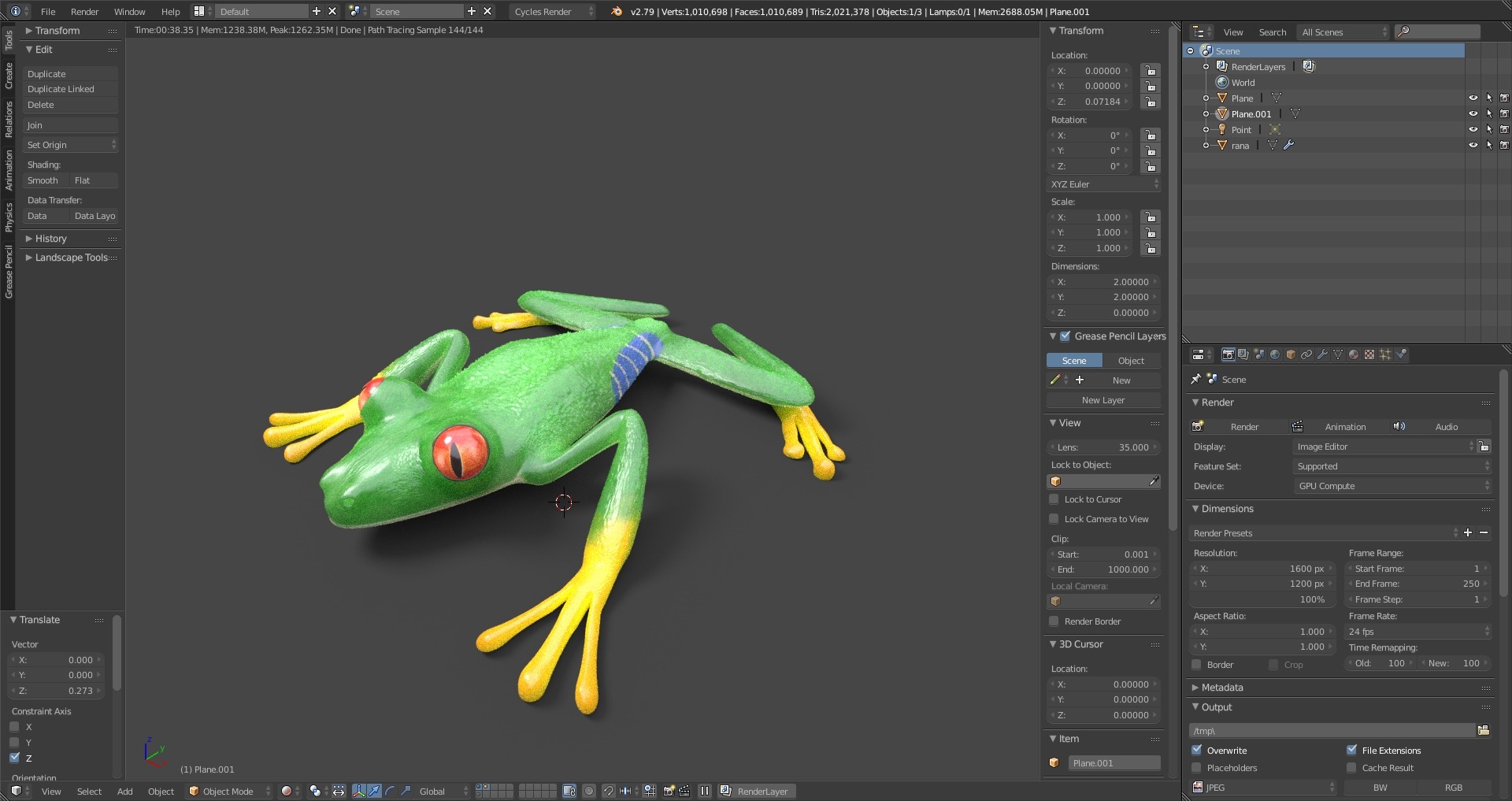
Task: Open the Modifiers wrench properties icon
Action: 1322,354
